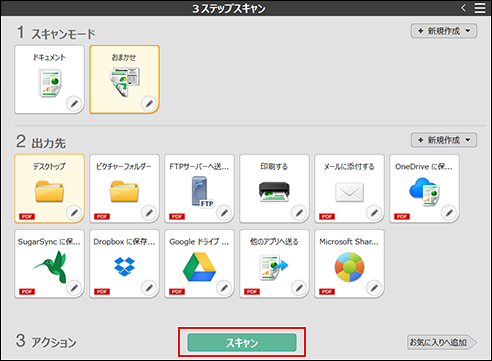Image resolution: width=492 pixels, height=361 pixels.
Task: Edit the FTPサーバー destination pencil icon
Action: point(224,213)
